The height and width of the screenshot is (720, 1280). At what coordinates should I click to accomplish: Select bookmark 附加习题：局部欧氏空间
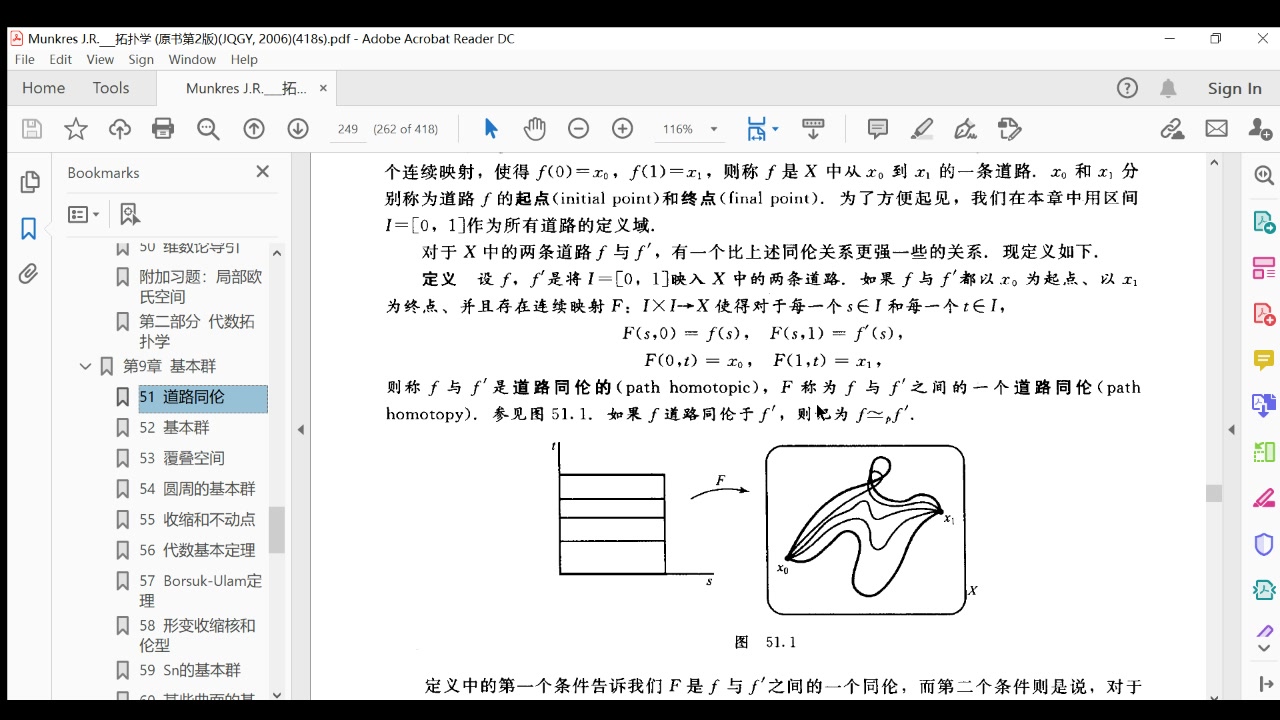(201, 286)
